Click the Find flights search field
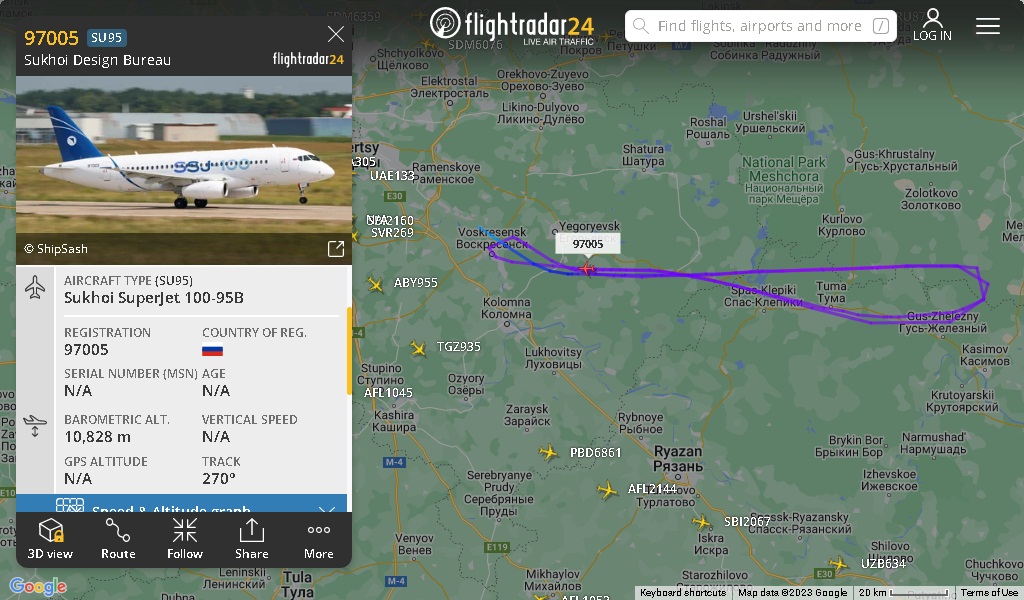This screenshot has height=600, width=1024. click(761, 26)
